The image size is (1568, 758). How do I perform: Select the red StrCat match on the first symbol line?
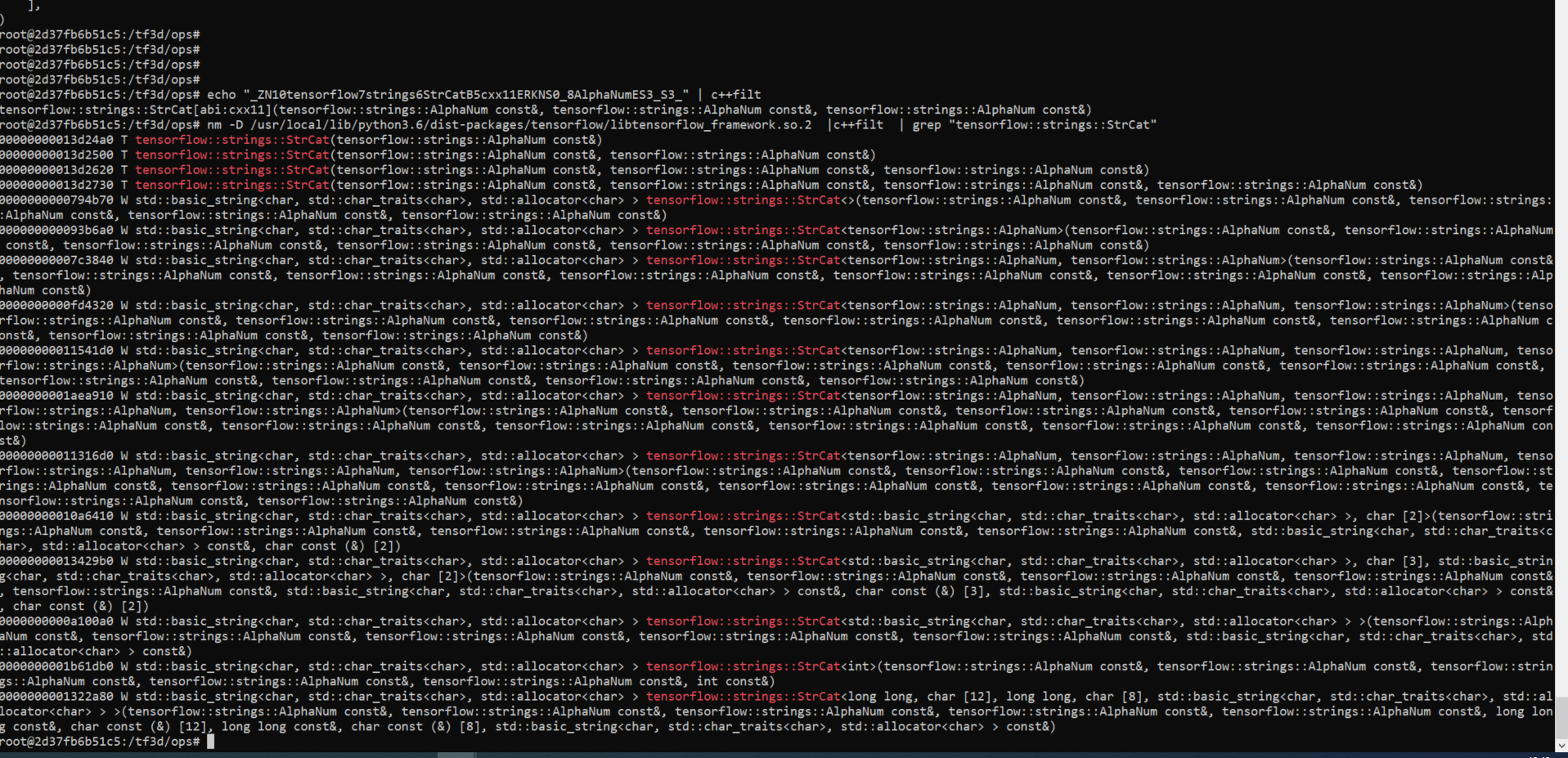[x=231, y=139]
